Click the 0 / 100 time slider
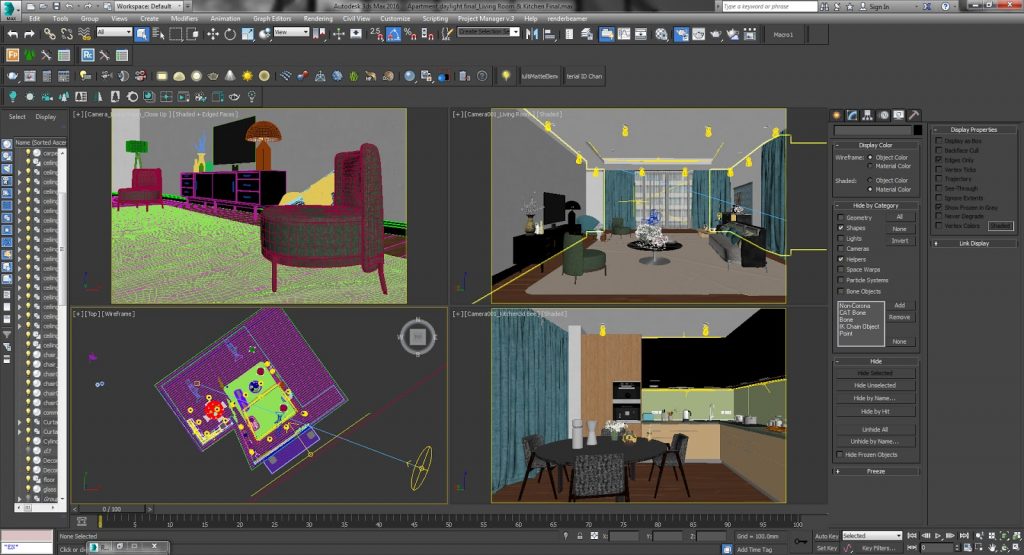Viewport: 1024px width, 555px height. tap(112, 509)
